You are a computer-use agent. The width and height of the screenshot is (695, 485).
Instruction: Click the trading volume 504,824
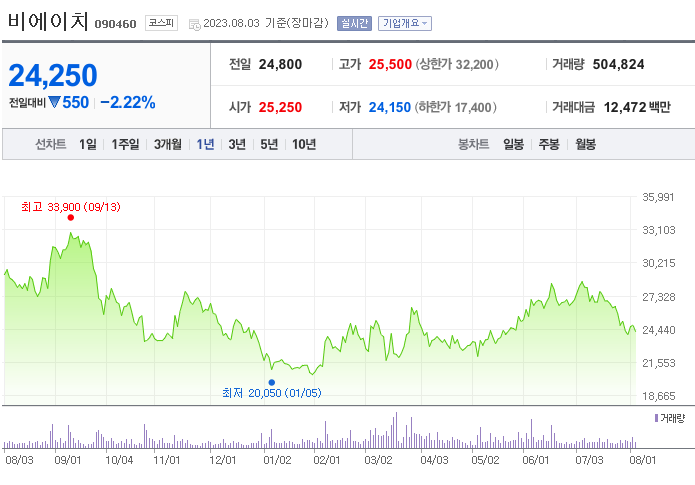coord(618,64)
